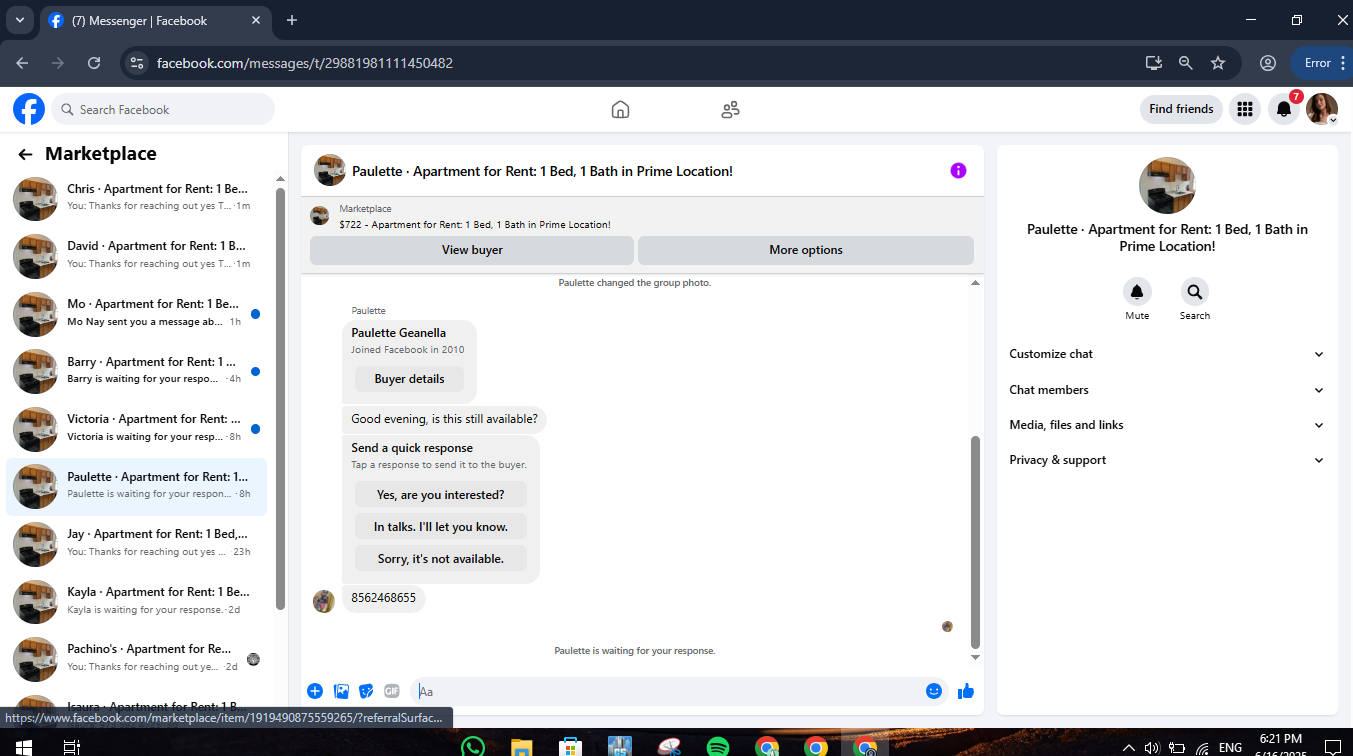Click the View buyer button

point(472,250)
